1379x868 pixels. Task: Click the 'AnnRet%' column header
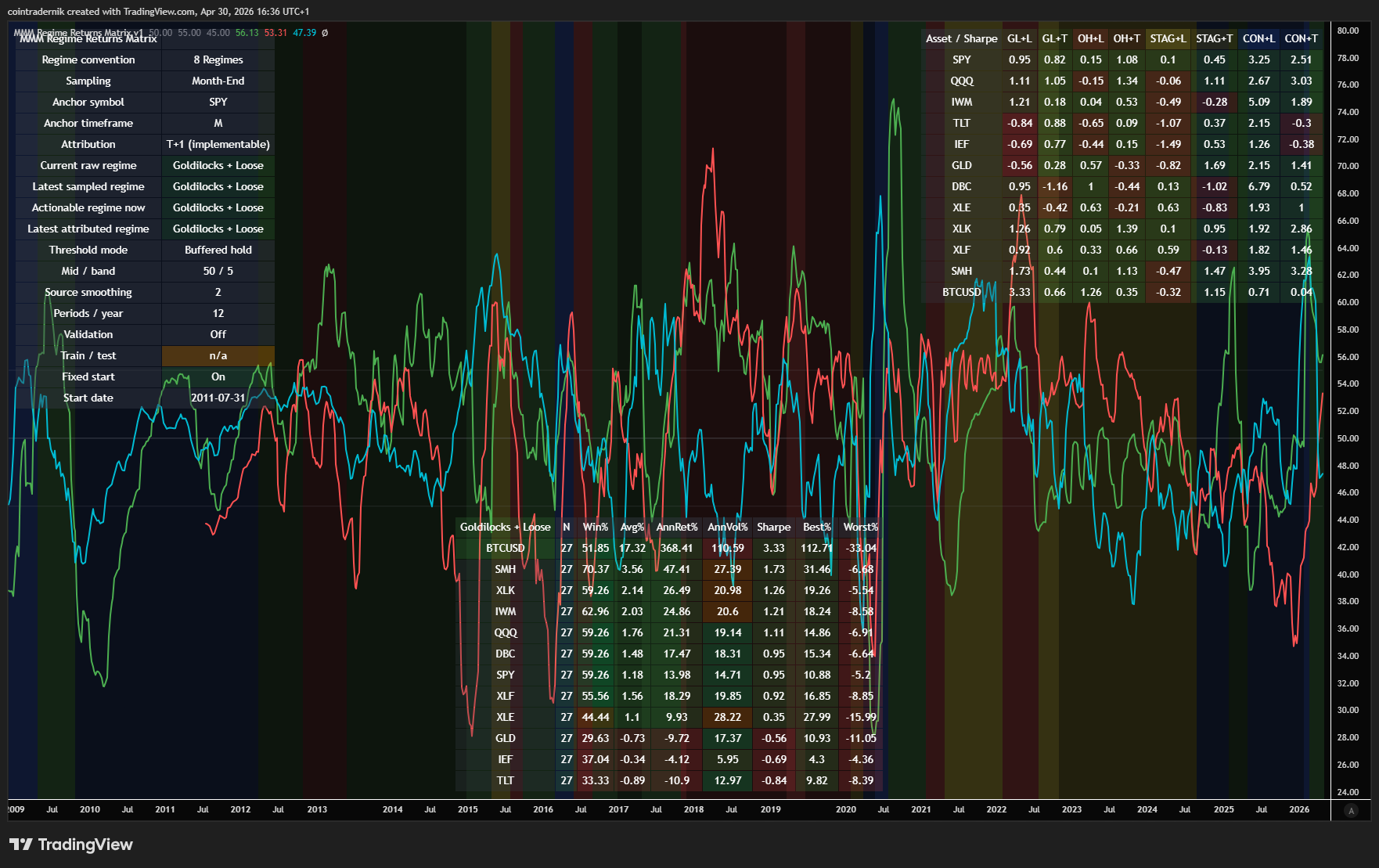tap(677, 528)
